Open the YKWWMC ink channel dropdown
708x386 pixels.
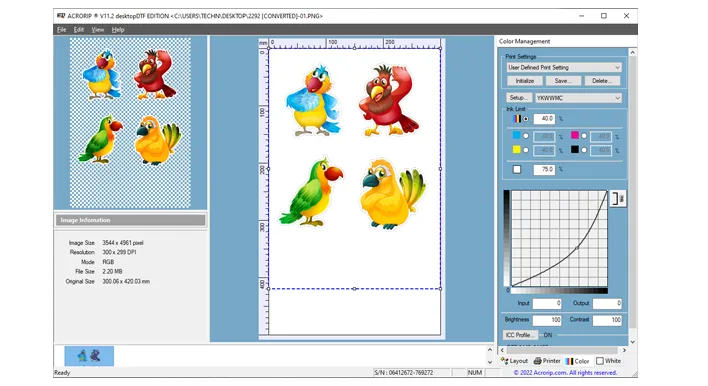coord(578,98)
